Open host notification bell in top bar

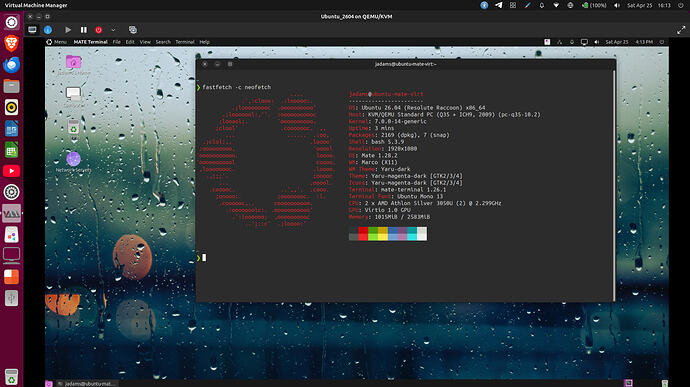tap(542, 5)
